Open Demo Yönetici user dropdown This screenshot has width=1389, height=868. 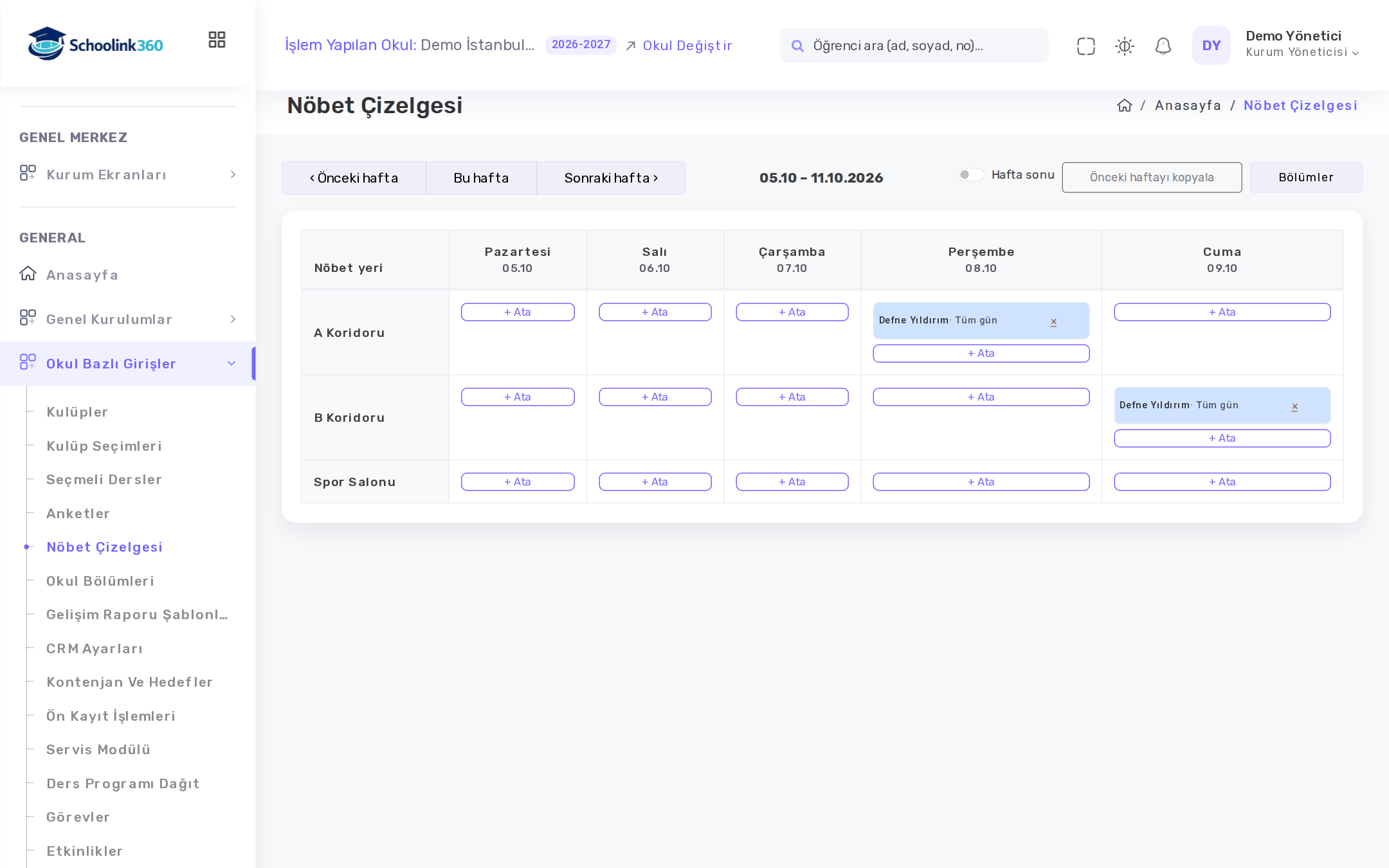pyautogui.click(x=1302, y=44)
